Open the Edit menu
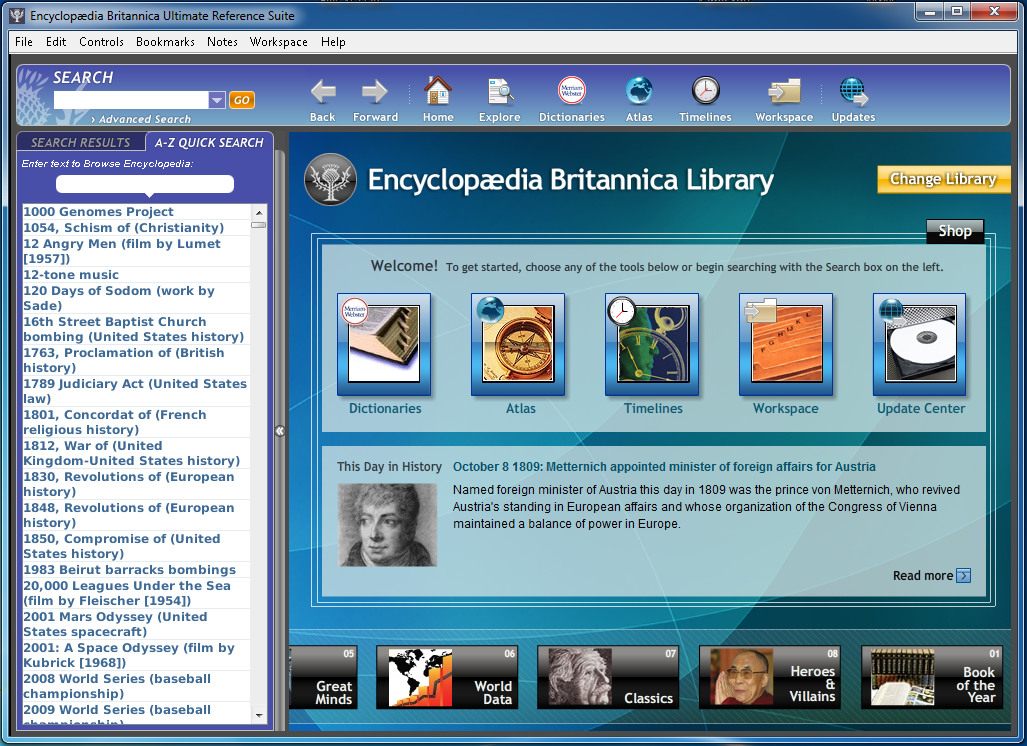Image resolution: width=1027 pixels, height=746 pixels. (56, 42)
